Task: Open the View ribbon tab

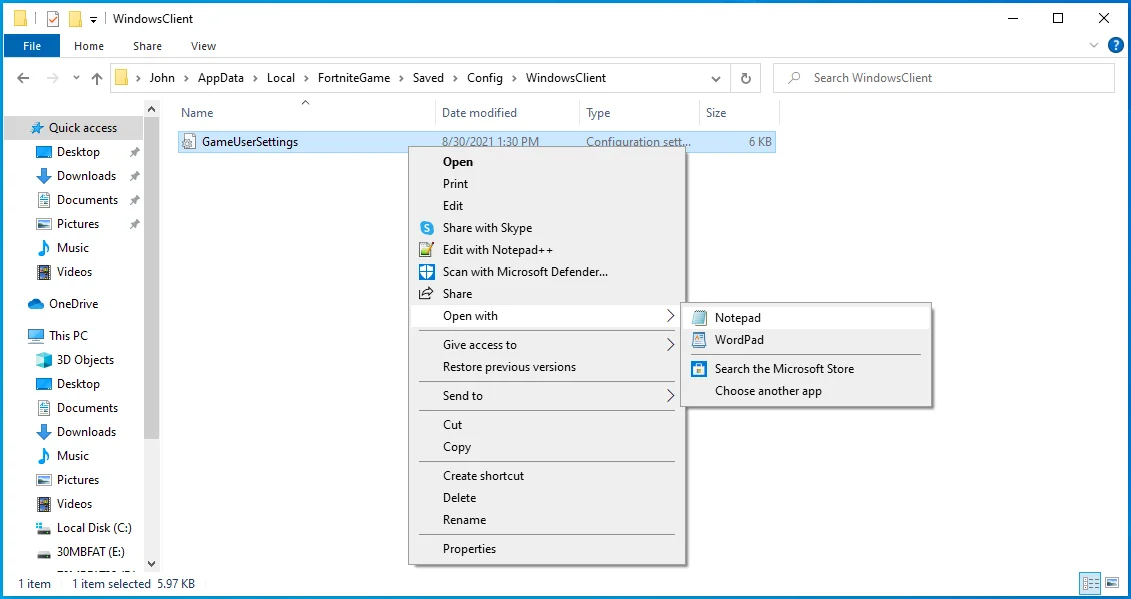Action: (203, 46)
